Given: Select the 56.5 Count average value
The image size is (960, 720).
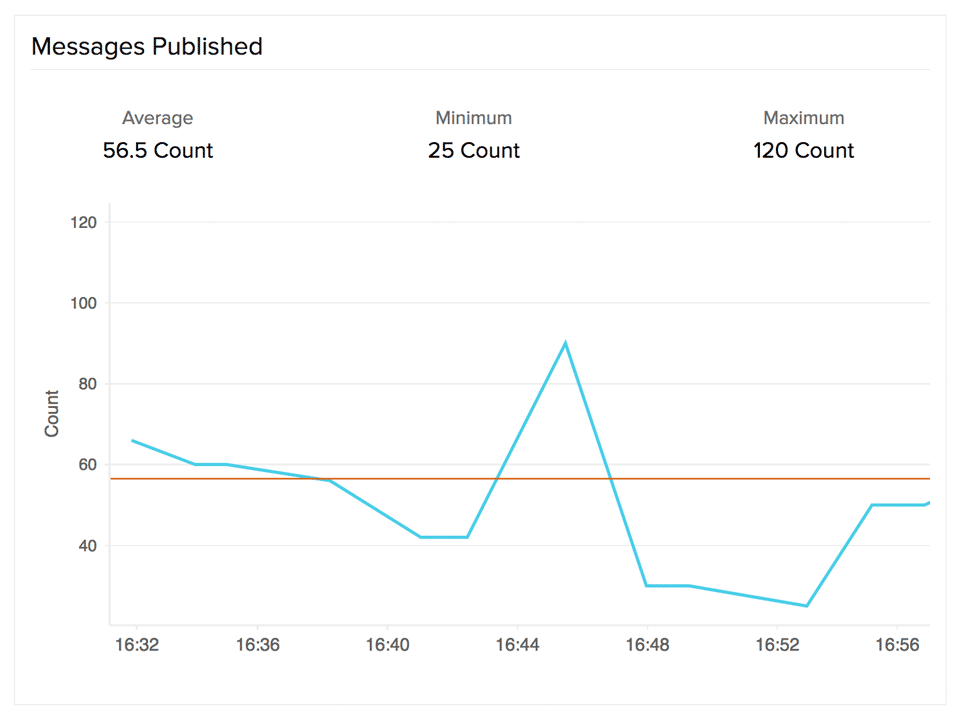Looking at the screenshot, I should pos(158,151).
